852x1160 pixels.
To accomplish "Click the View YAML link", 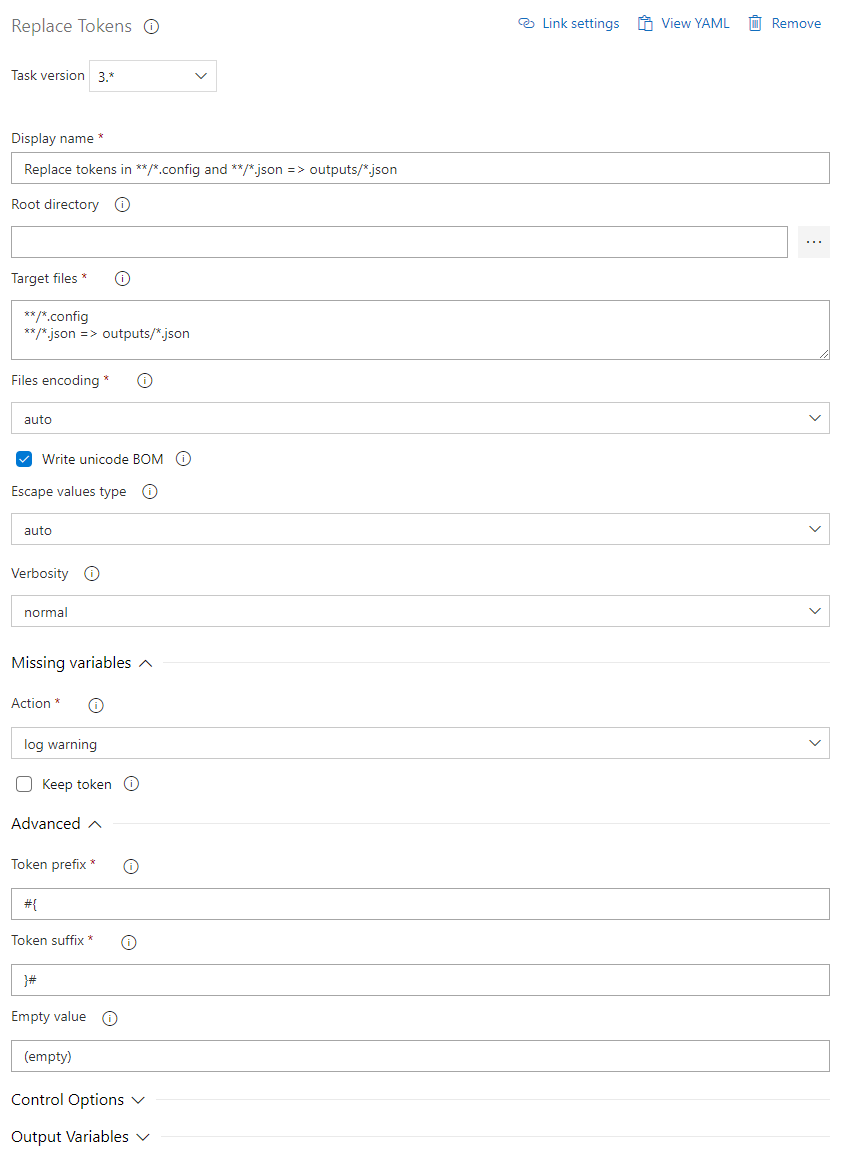I will click(683, 23).
